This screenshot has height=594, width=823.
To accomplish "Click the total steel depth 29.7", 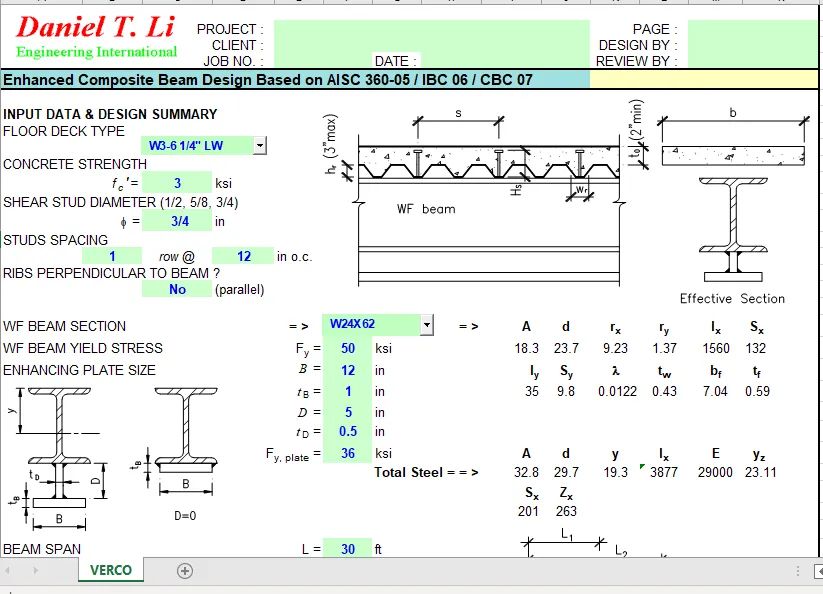I will 566,473.
